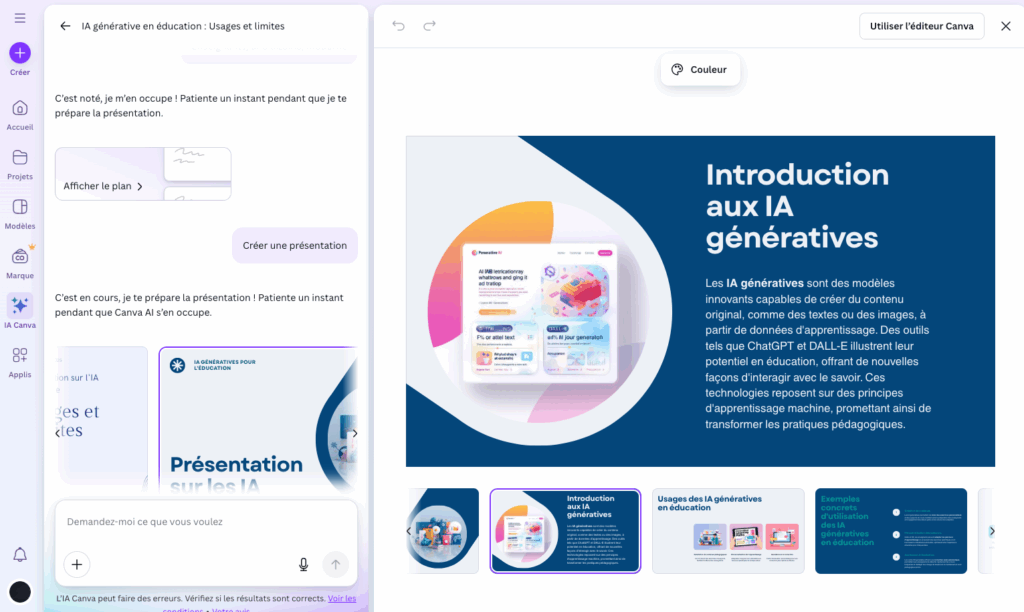This screenshot has width=1024, height=612.
Task: Select the Usages des IA génératives slide thumbnail
Action: (x=728, y=530)
